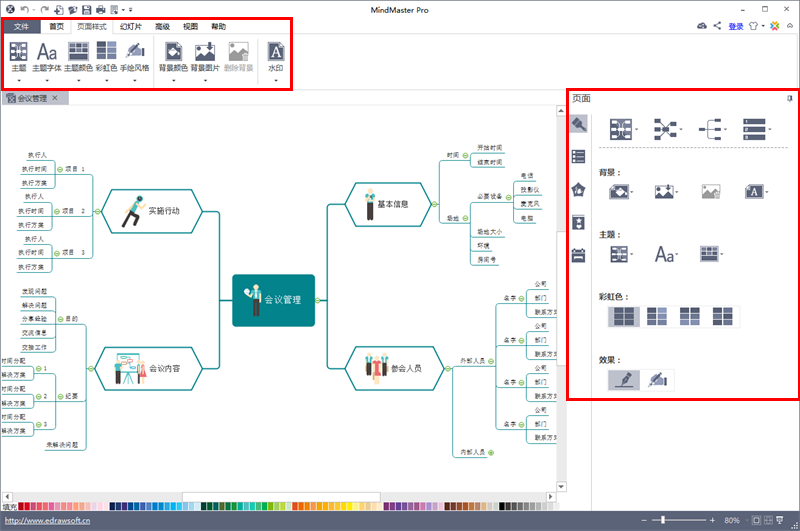Image resolution: width=800 pixels, height=531 pixels.
Task: Switch to the 高级 ribbon tab
Action: (x=162, y=27)
